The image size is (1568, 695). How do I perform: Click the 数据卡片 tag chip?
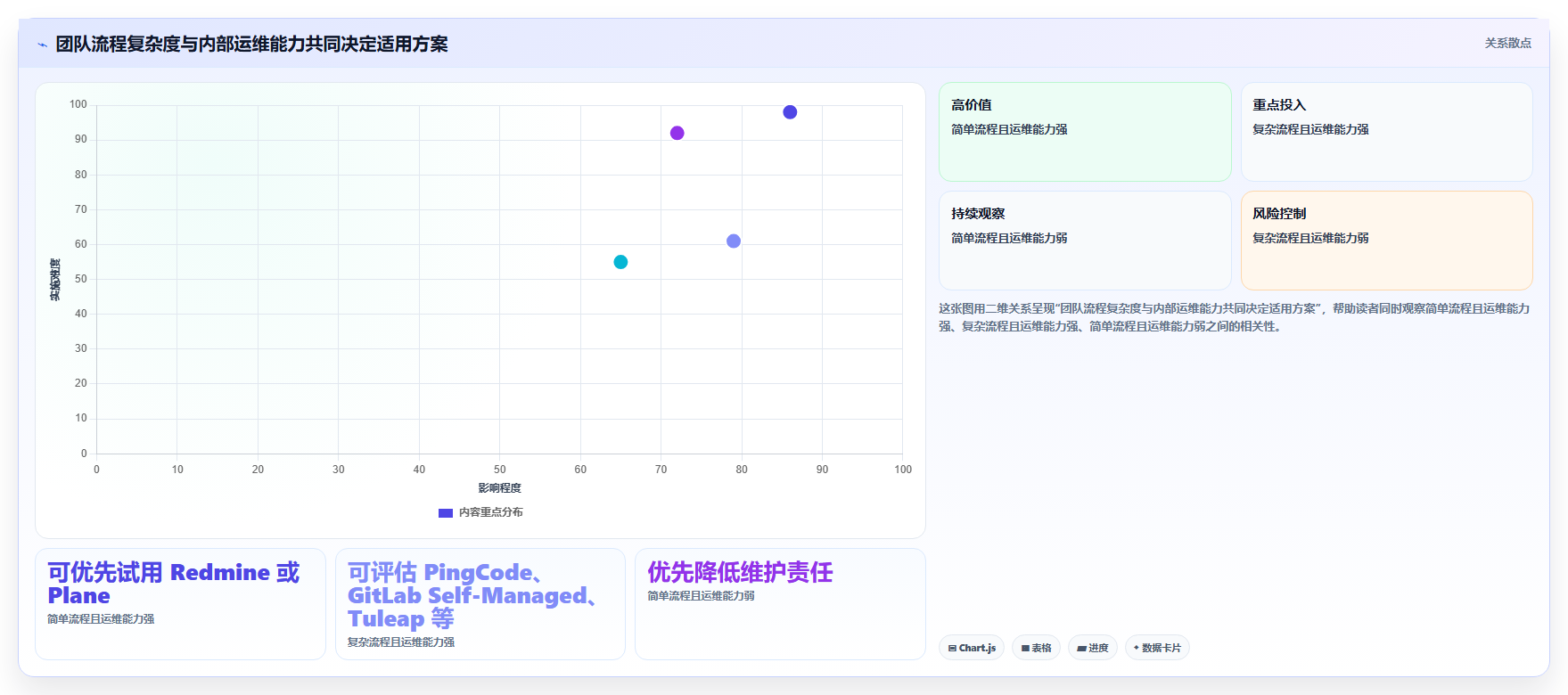(x=1157, y=648)
